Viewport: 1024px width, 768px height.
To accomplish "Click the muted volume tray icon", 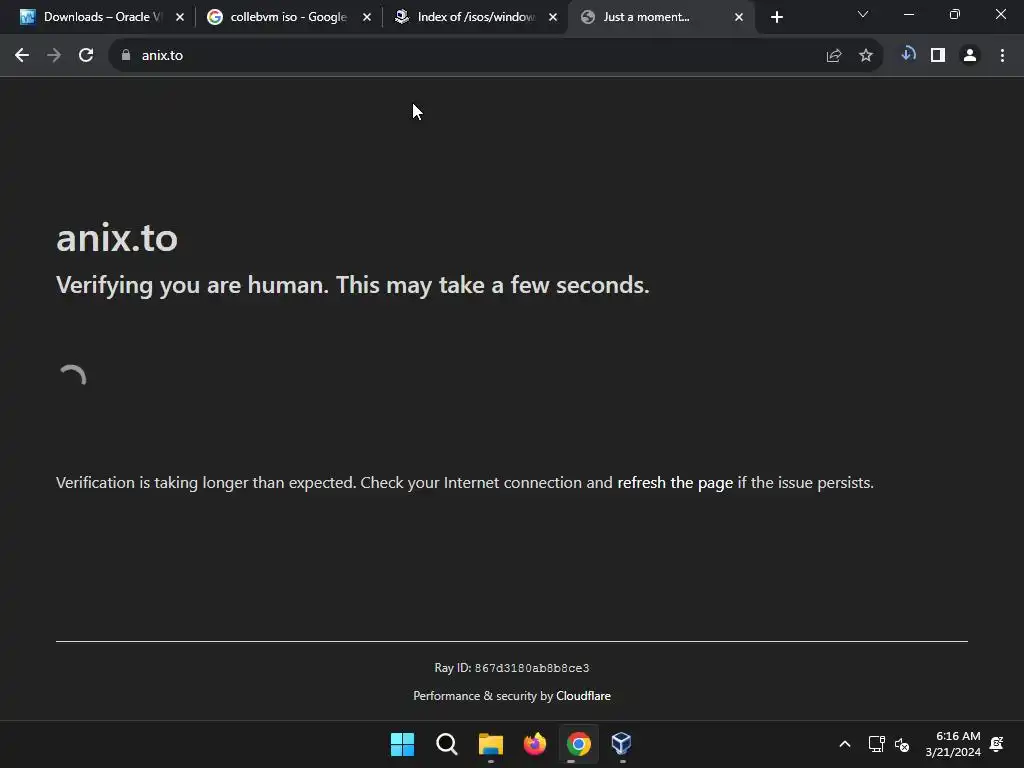I will pos(902,744).
